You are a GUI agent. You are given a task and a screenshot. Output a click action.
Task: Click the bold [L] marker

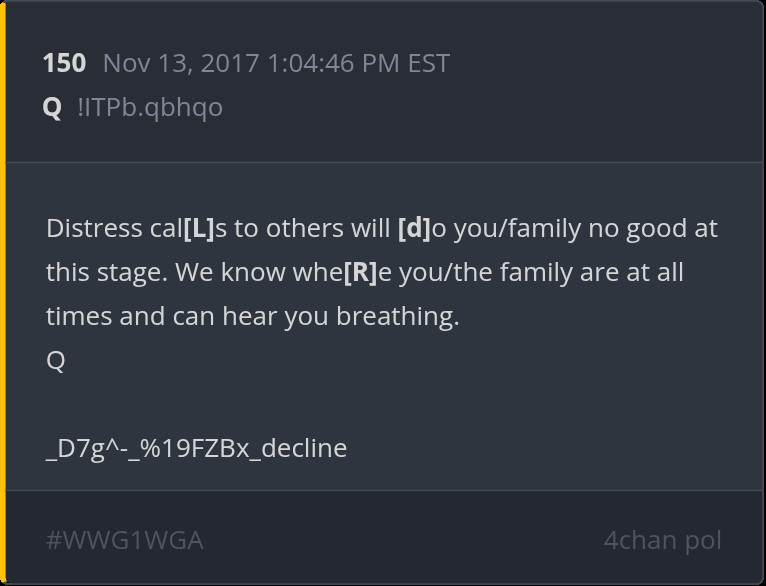pyautogui.click(x=199, y=228)
